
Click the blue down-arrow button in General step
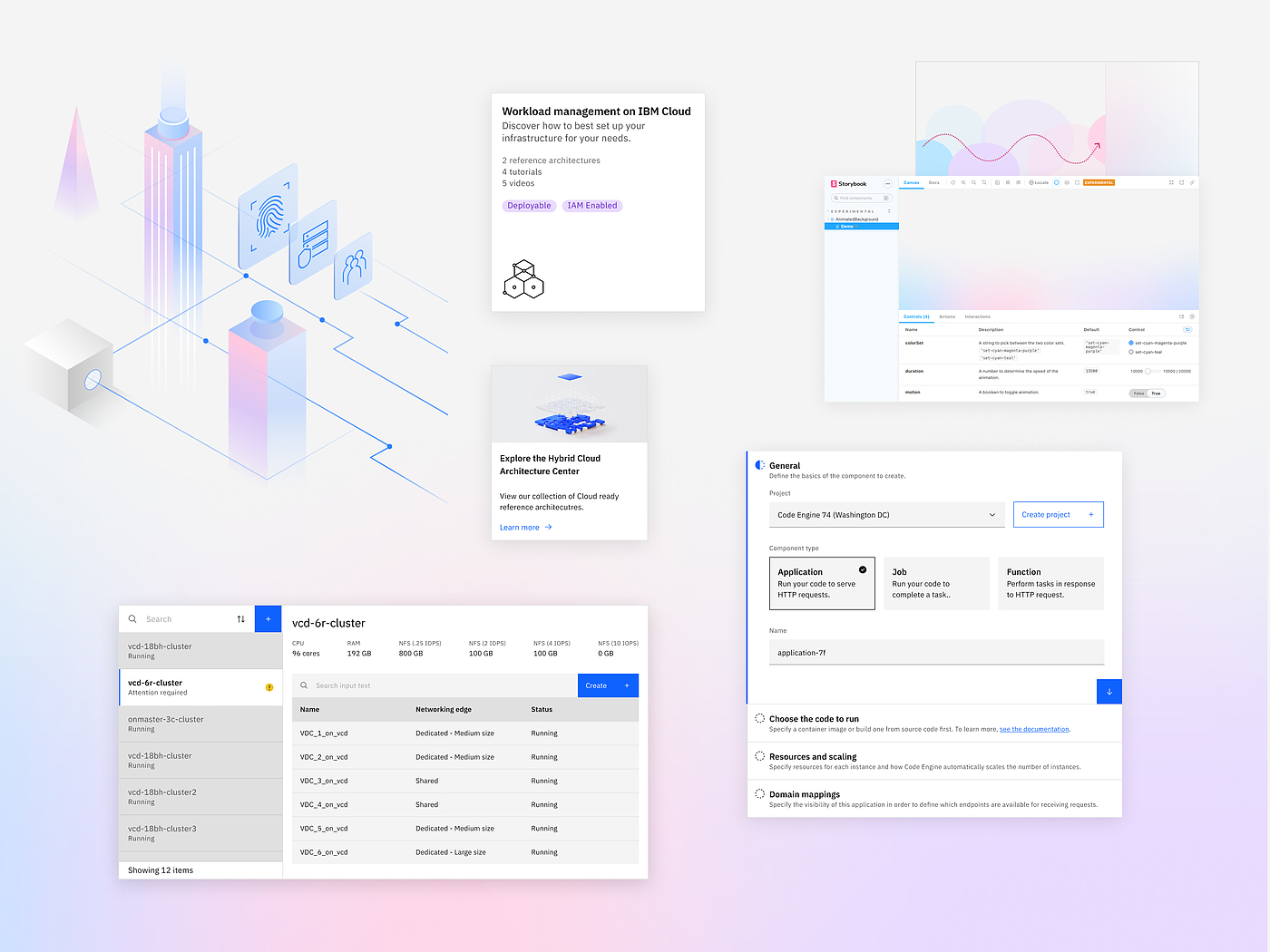1109,691
